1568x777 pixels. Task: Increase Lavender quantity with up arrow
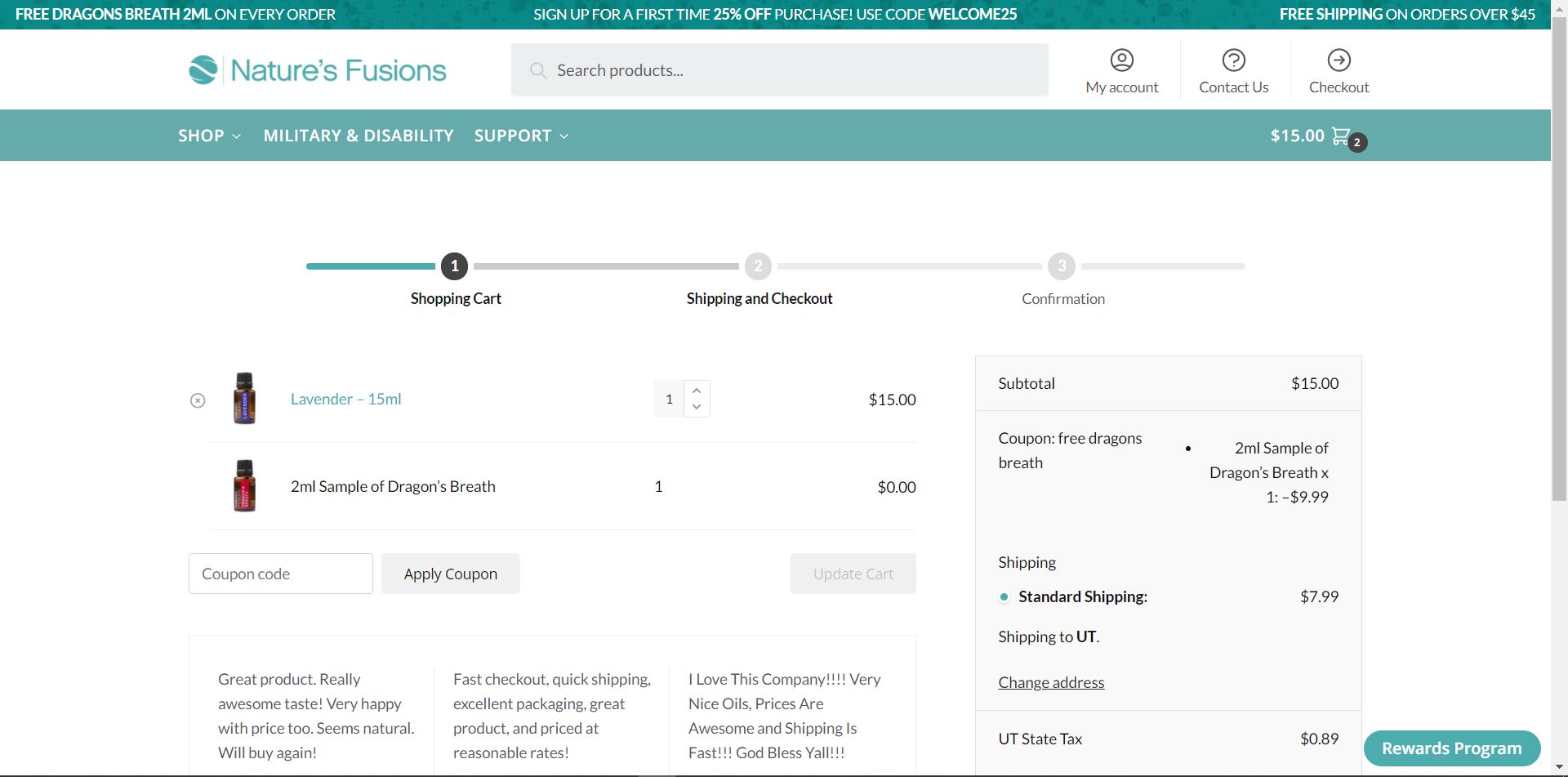697,391
